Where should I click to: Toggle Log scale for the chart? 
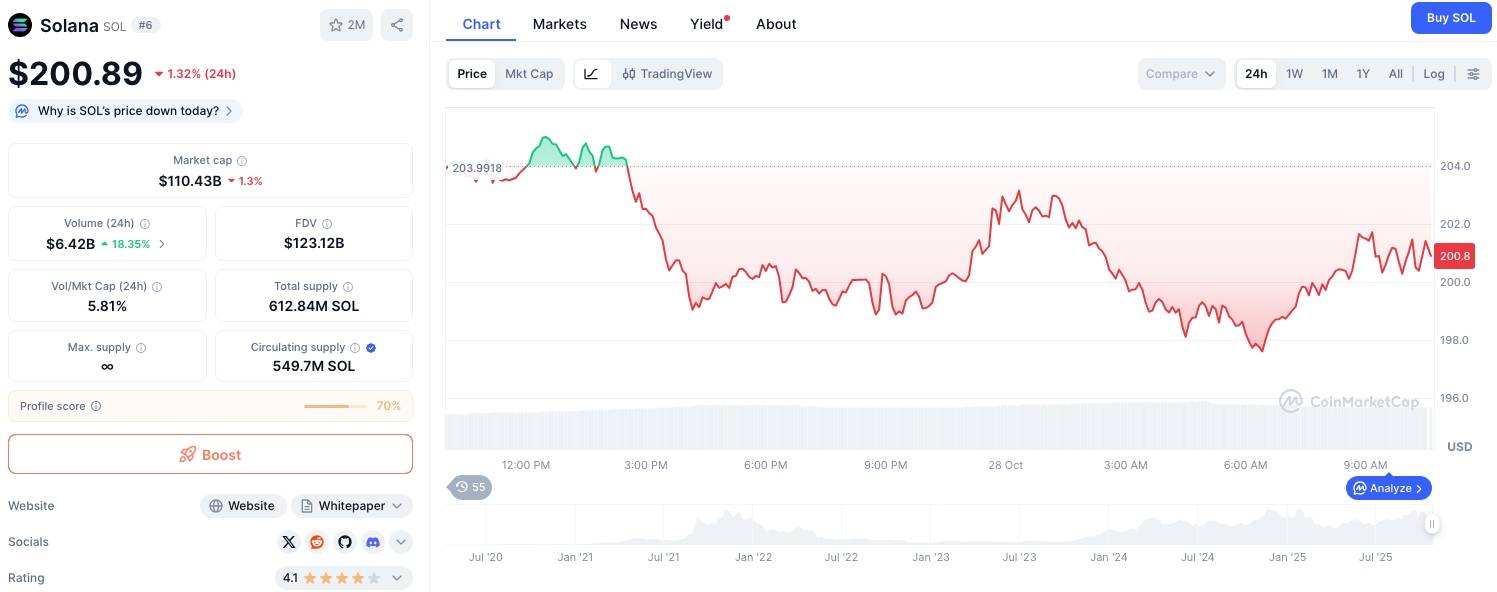tap(1433, 73)
